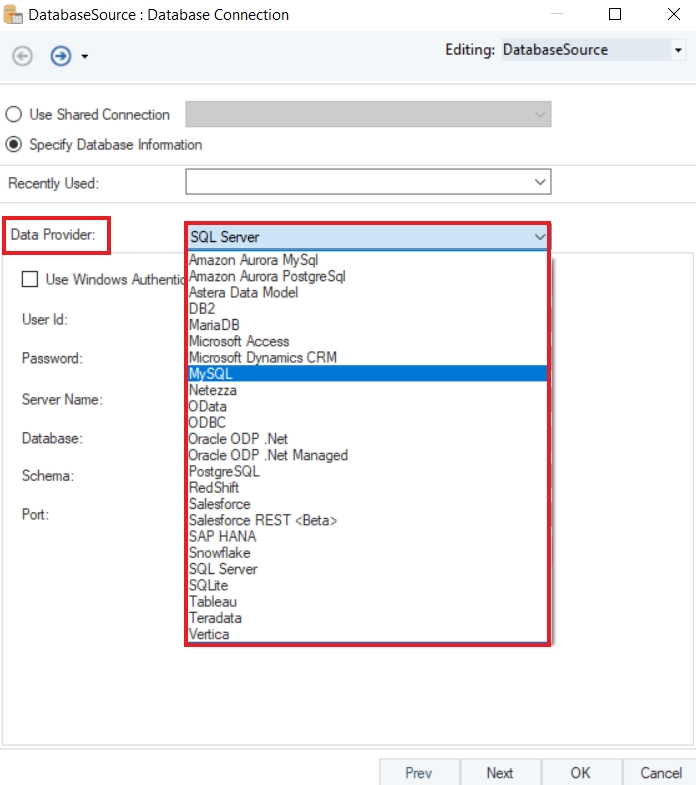Select Netezza from the list
Screen dimensions: 696x785
point(368,390)
